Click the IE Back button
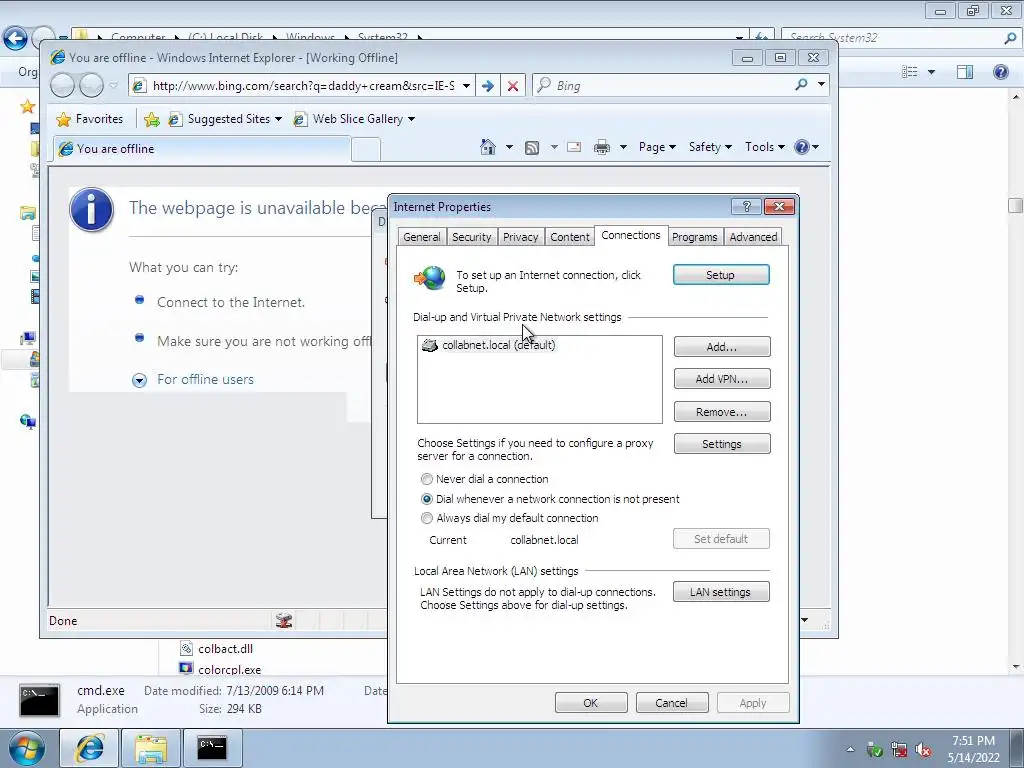Screen dimensions: 1024x768 click(x=62, y=85)
